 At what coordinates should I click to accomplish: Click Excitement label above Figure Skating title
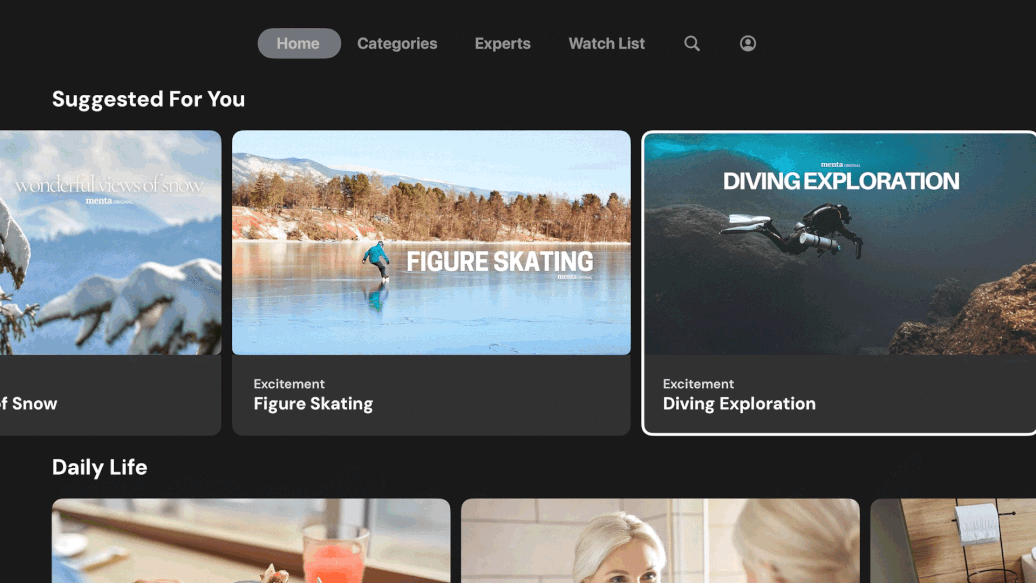click(289, 384)
